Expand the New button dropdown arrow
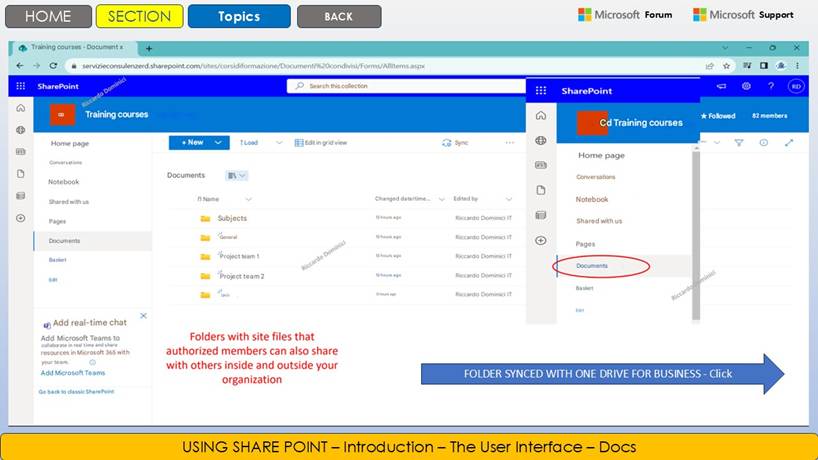 point(219,143)
